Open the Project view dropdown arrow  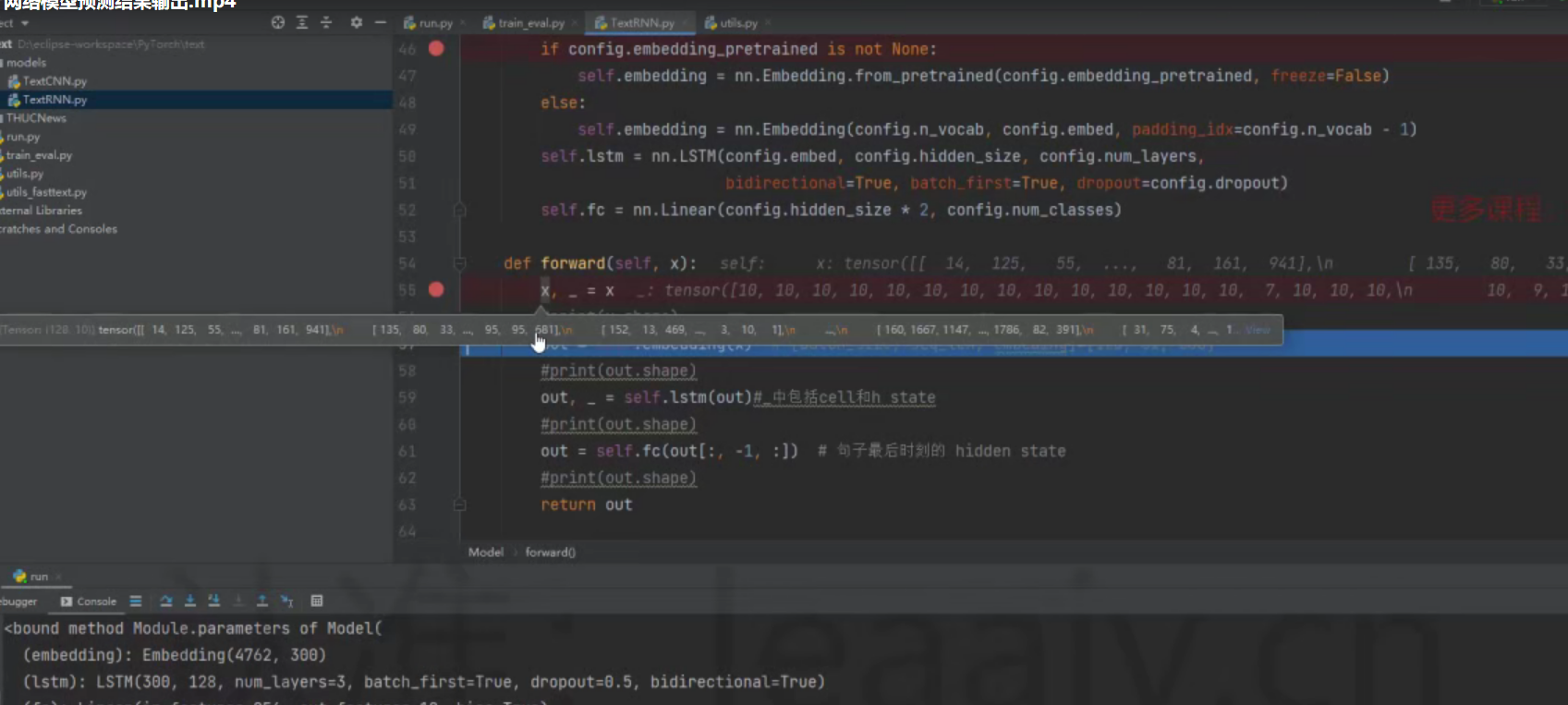[25, 23]
